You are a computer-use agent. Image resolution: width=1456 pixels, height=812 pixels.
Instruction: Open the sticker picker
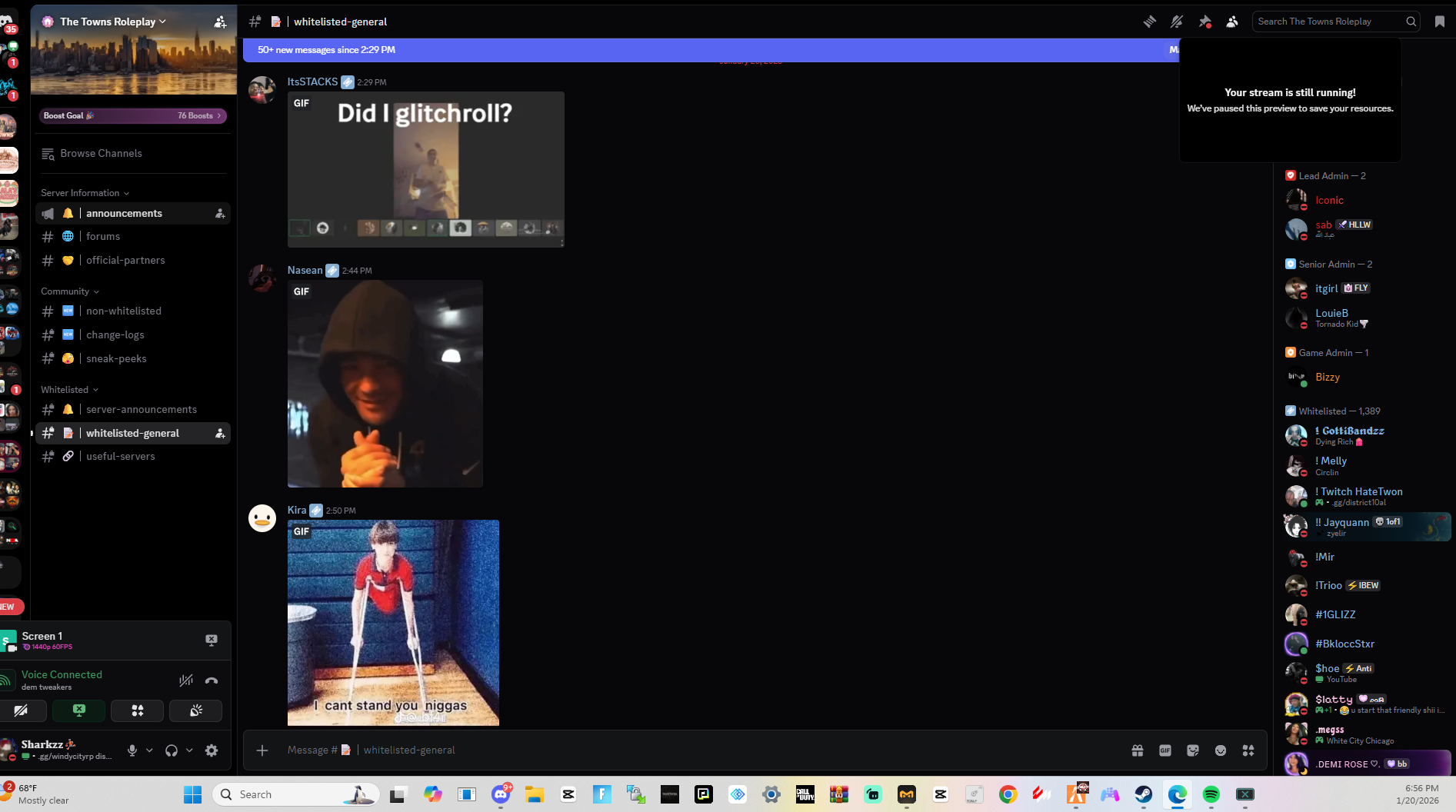1193,750
